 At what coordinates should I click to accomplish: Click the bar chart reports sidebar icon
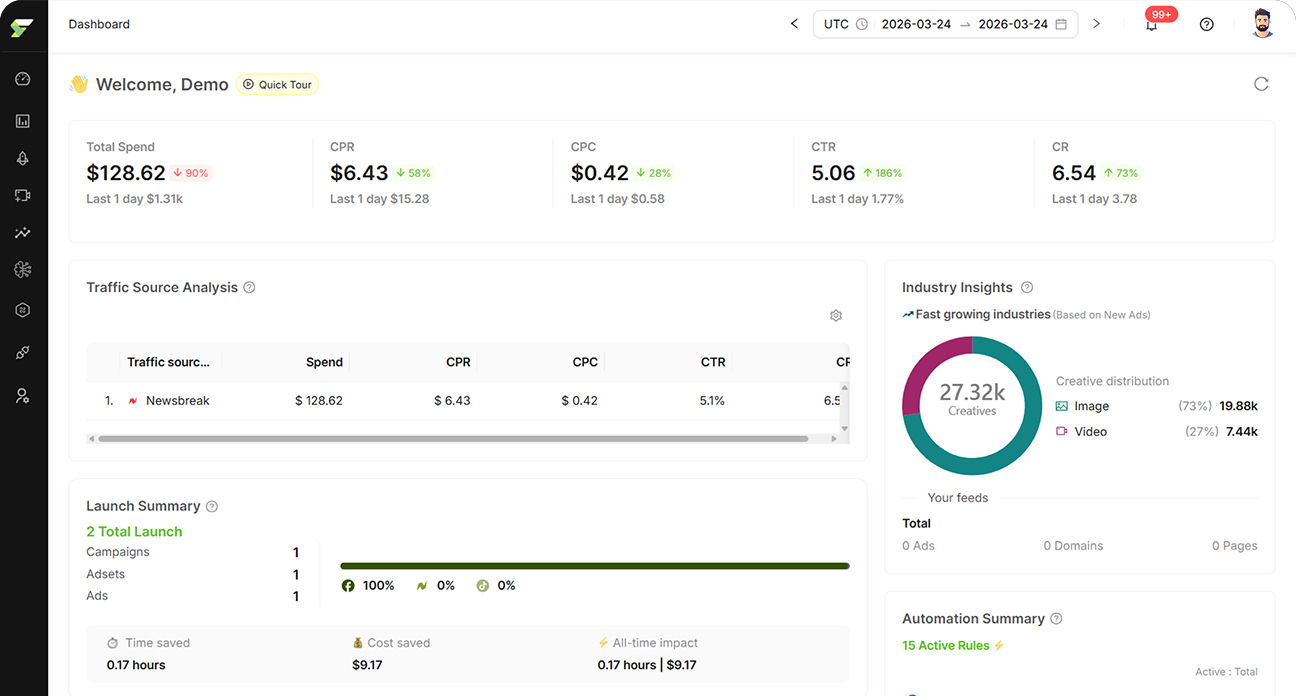coord(23,121)
